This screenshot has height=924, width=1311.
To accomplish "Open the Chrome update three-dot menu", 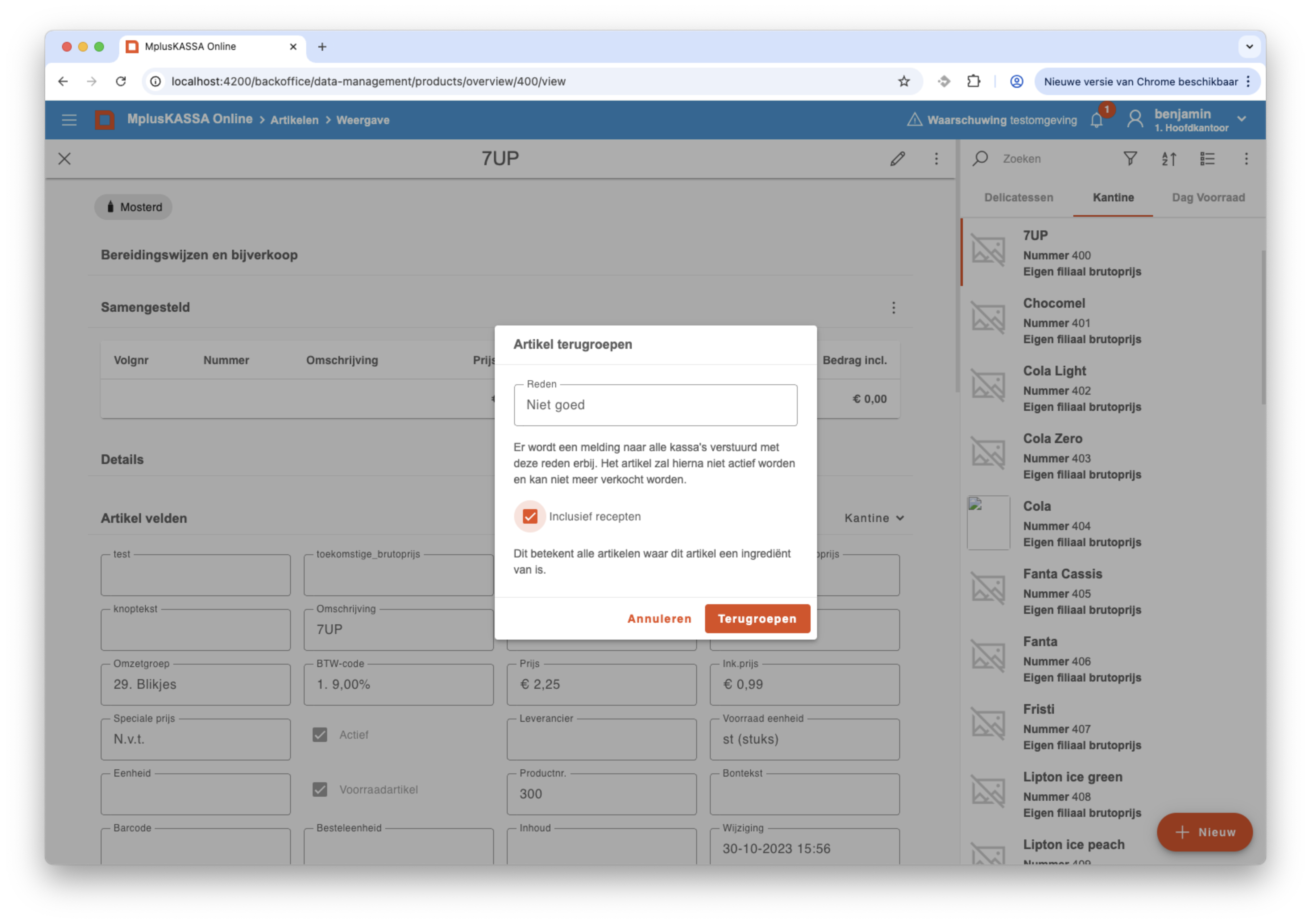I will (x=1248, y=81).
